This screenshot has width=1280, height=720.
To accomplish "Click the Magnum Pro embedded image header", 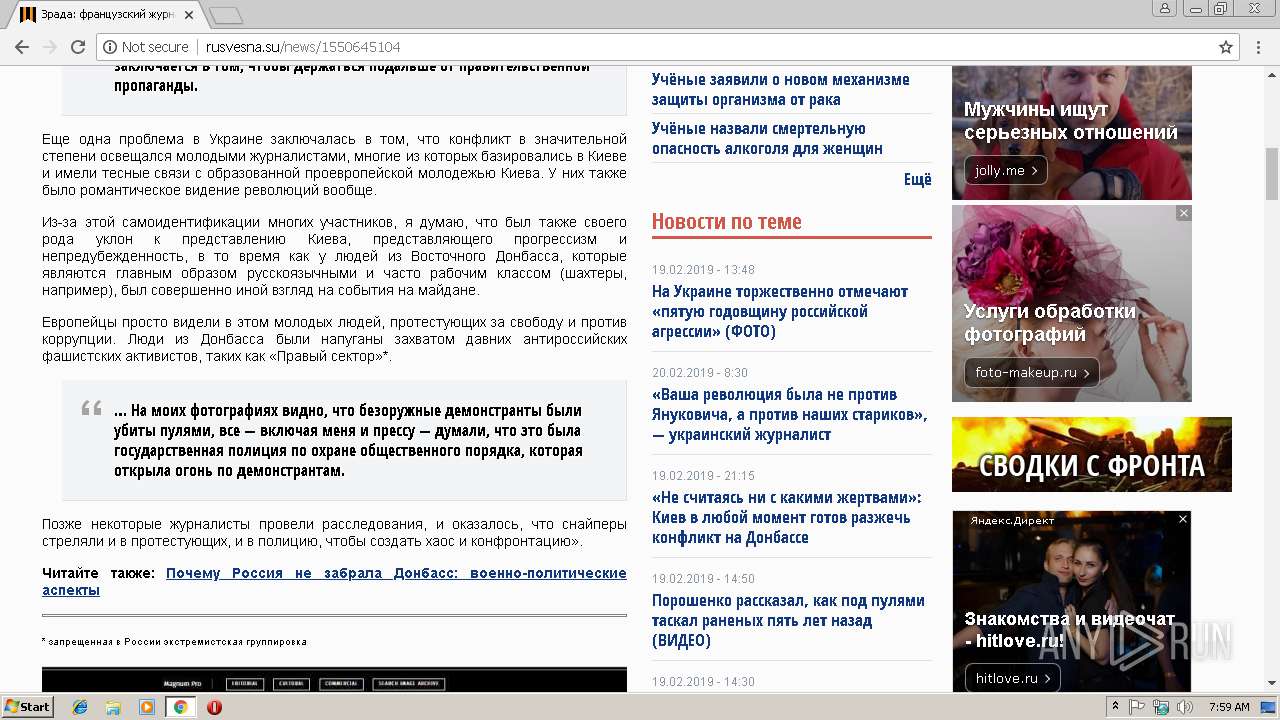I will click(x=334, y=680).
